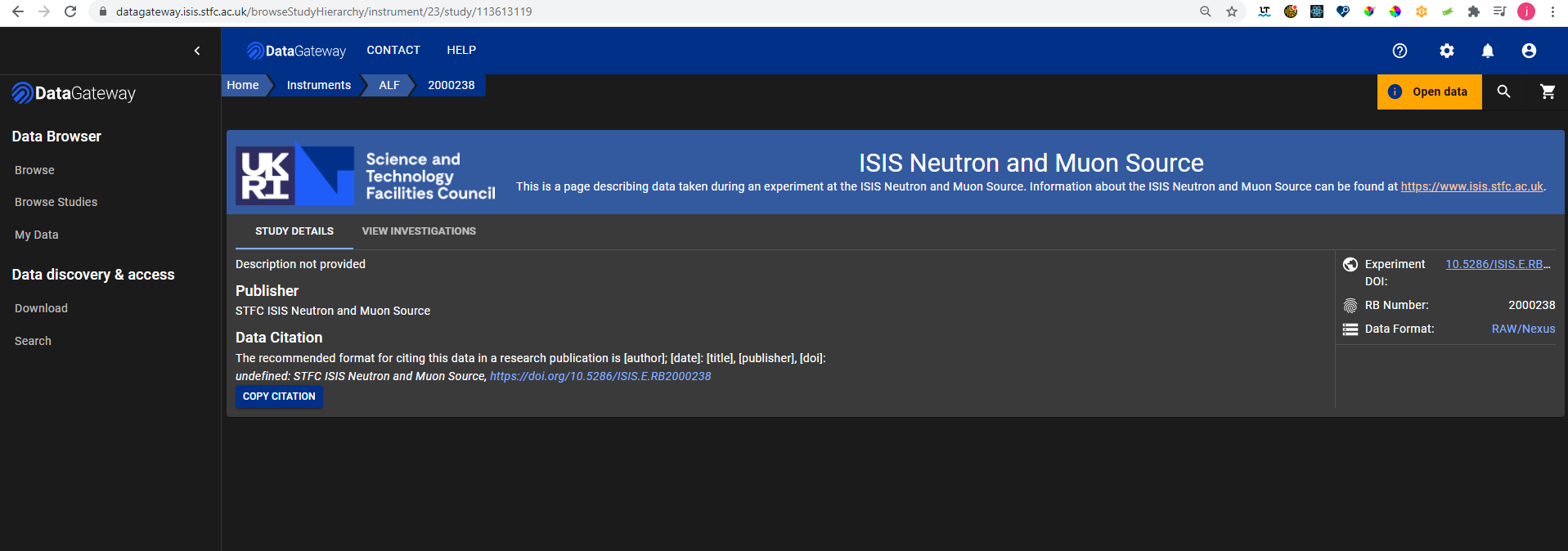This screenshot has height=551, width=1568.
Task: Navigate to ALF breadcrumb
Action: click(389, 85)
